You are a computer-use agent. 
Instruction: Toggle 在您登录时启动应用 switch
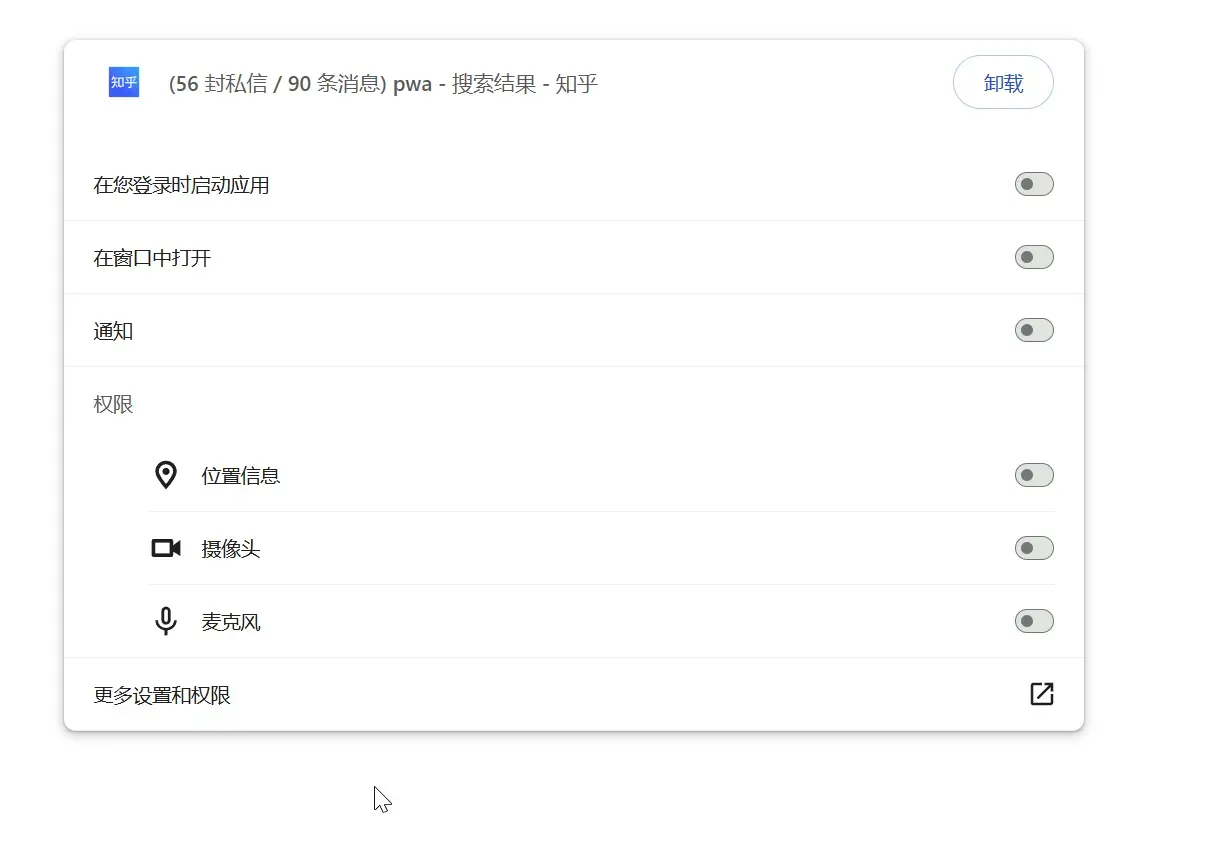1034,184
